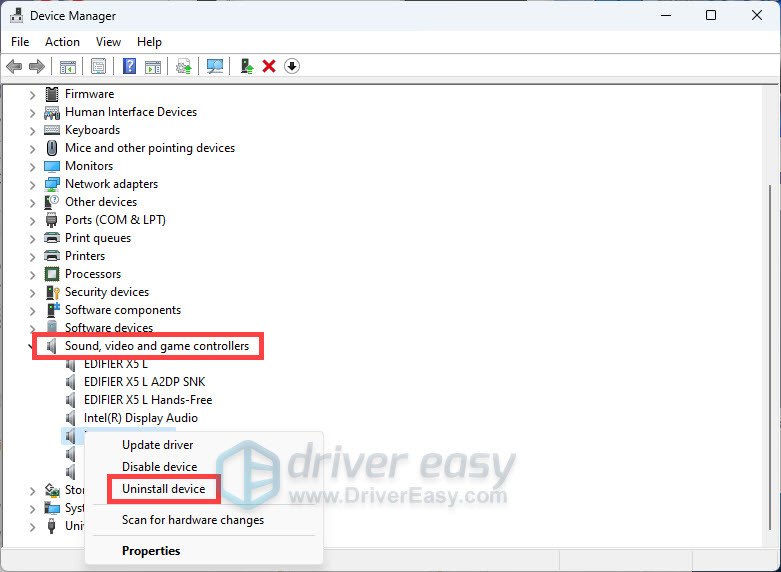Open the View menu
781x572 pixels.
coord(108,42)
